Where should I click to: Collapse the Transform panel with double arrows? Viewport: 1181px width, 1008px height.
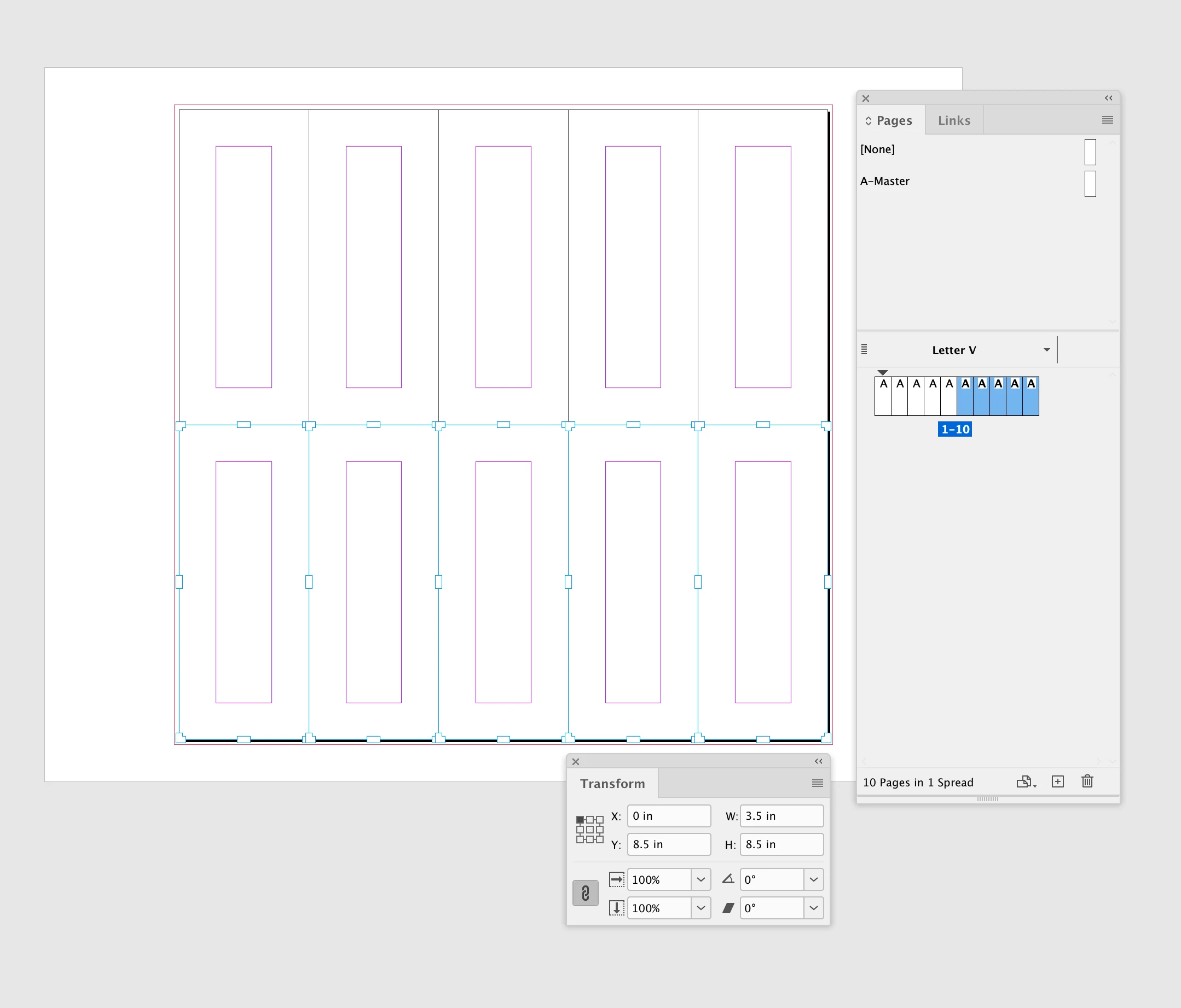[818, 761]
